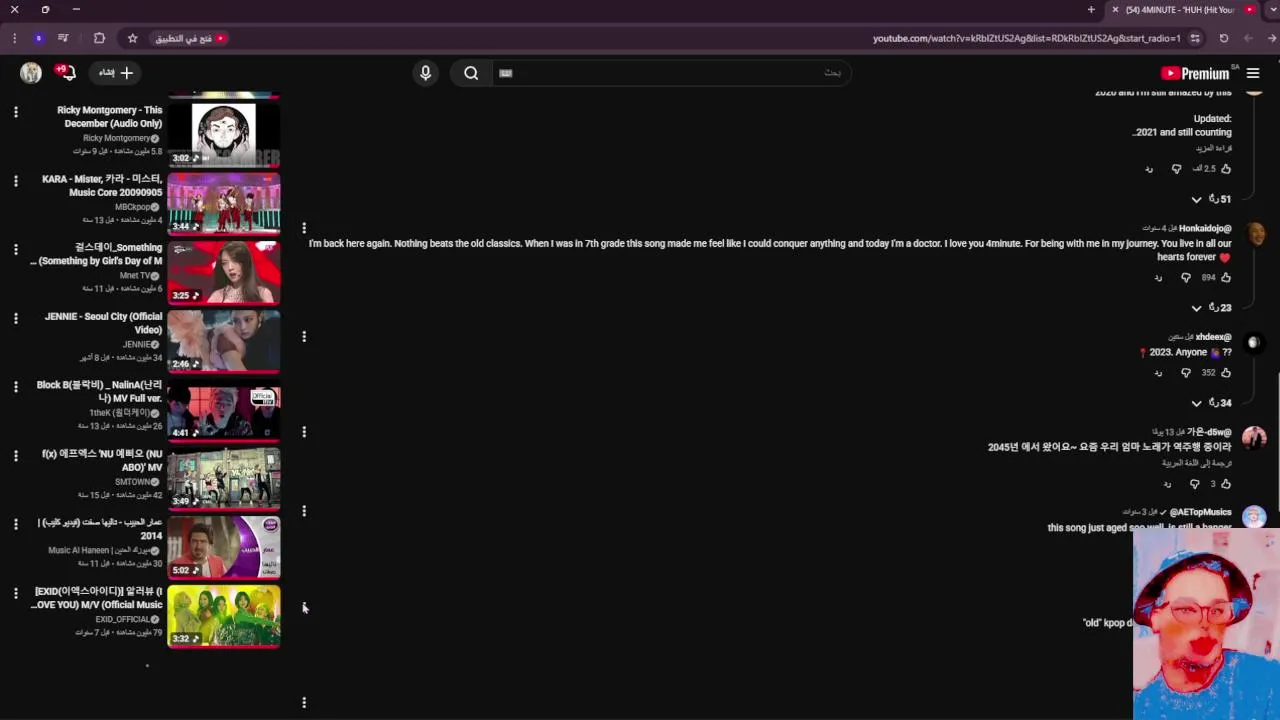Expand the 51 replies thread

[x=1211, y=199]
